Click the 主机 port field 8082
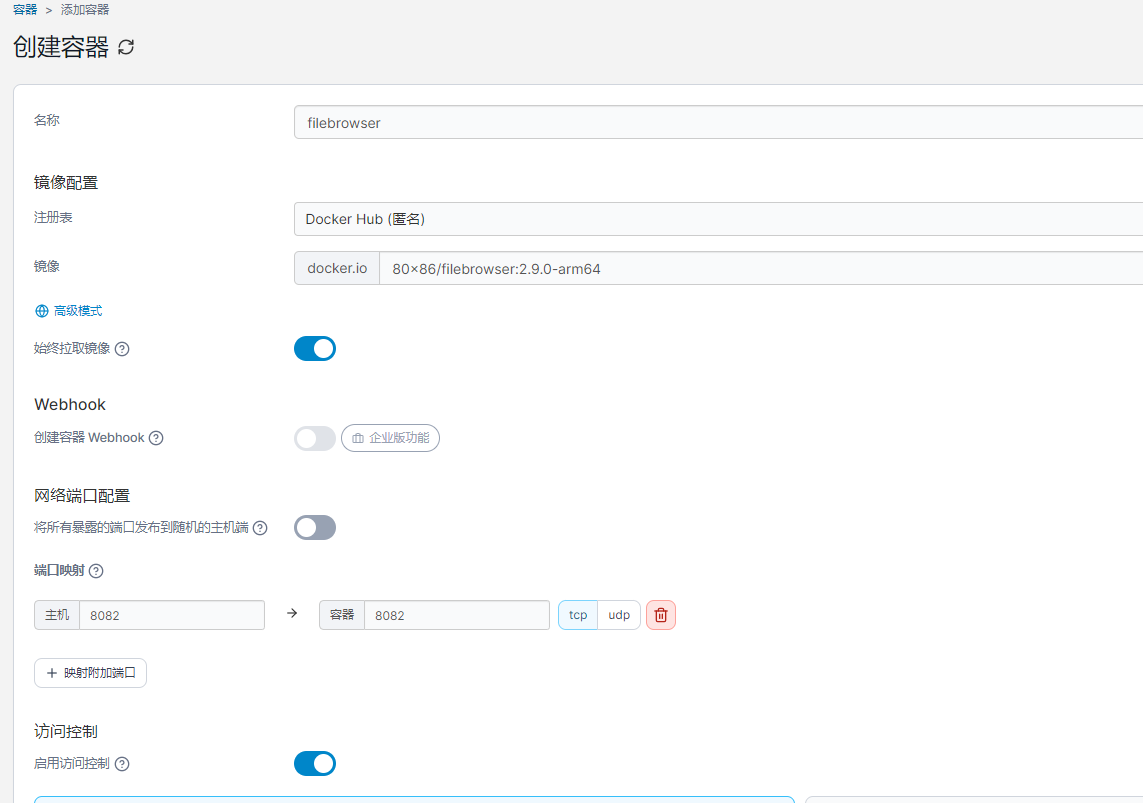Screen dimensions: 1143x803 coord(172,615)
